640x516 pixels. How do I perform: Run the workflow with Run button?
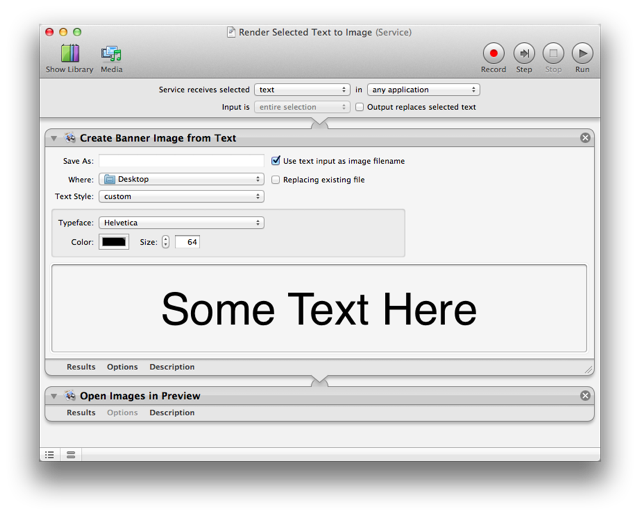tap(582, 54)
